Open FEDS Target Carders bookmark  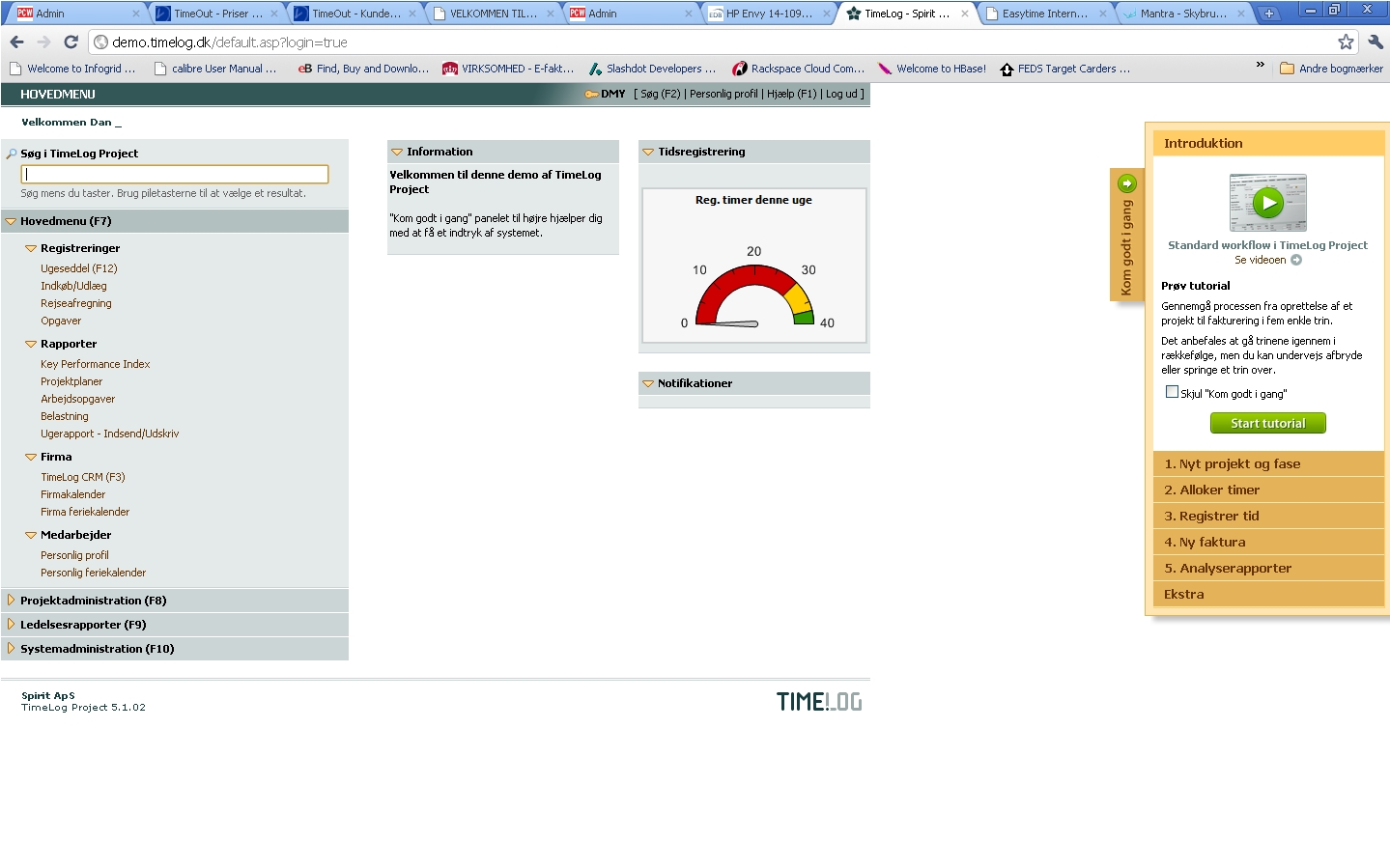(x=1064, y=69)
